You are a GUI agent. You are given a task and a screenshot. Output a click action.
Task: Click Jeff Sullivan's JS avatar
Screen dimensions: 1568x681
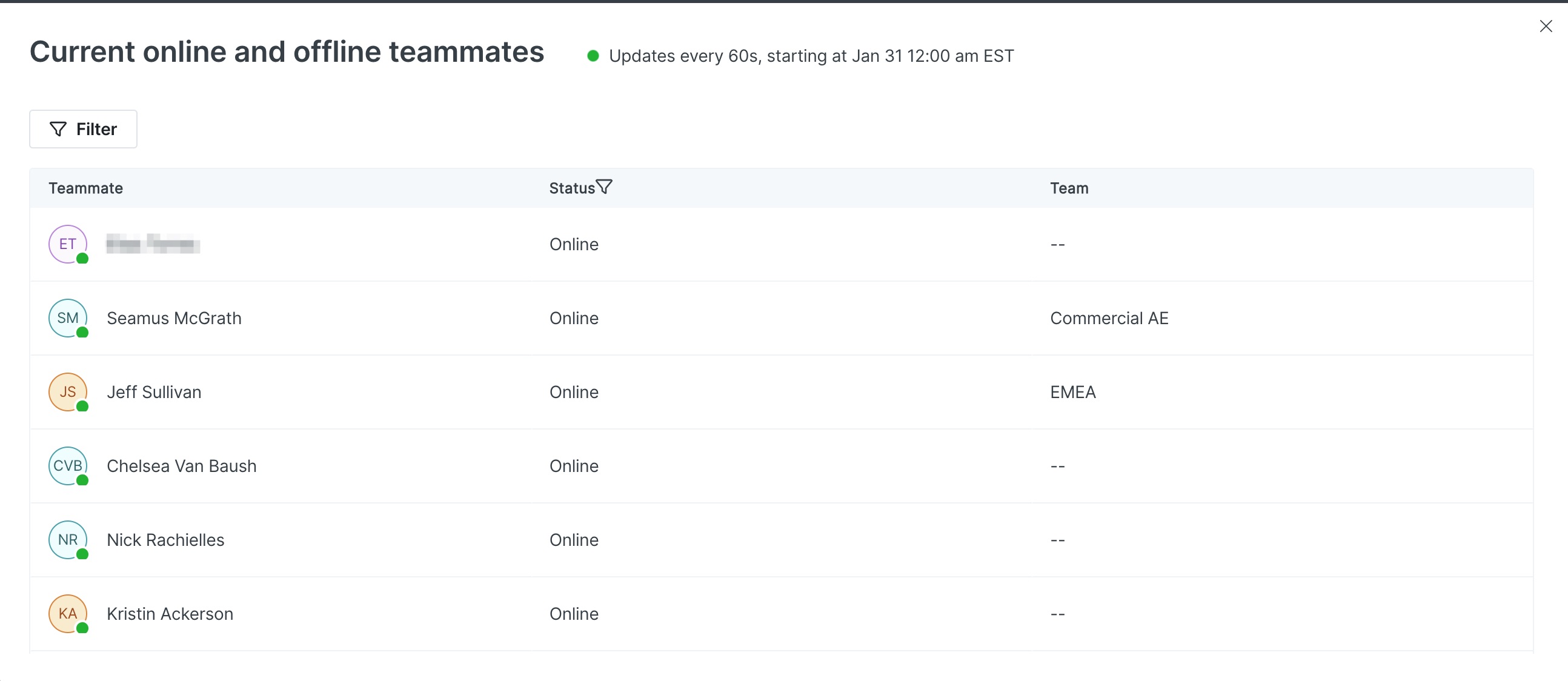[68, 392]
